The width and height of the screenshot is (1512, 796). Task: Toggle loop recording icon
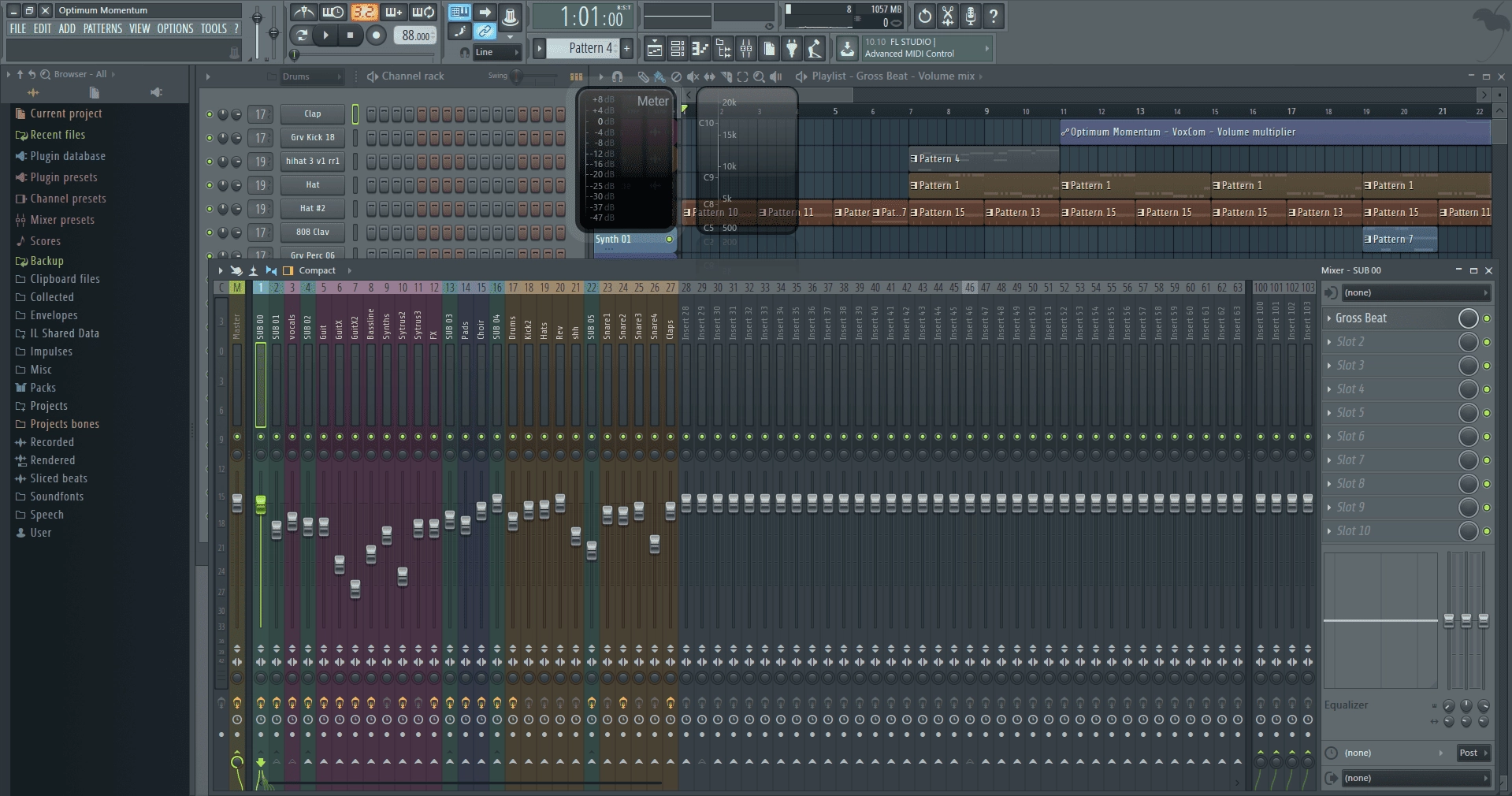423,13
